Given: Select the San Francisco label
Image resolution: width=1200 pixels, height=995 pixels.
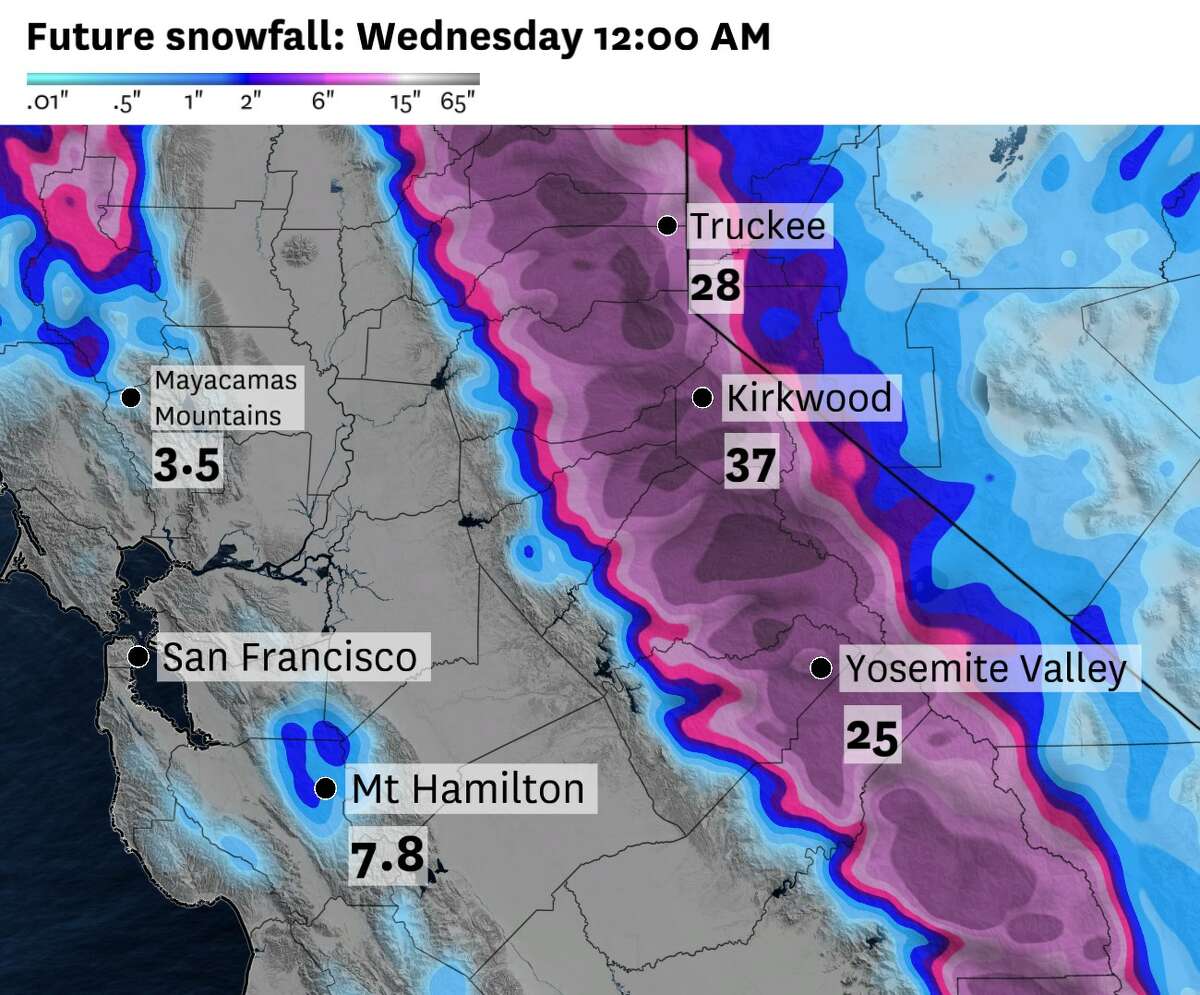Looking at the screenshot, I should coord(290,657).
